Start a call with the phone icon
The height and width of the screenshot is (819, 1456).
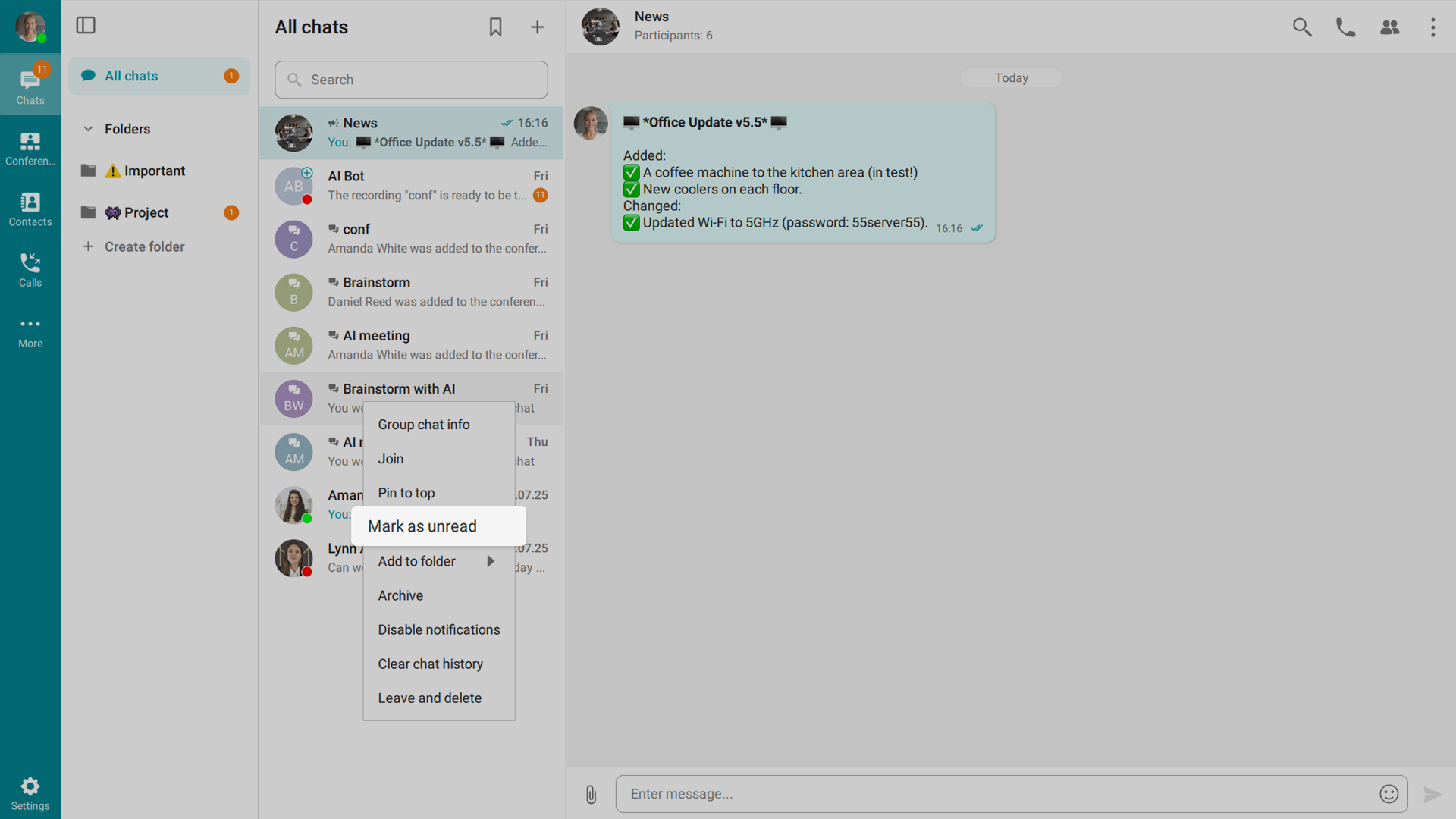point(1345,27)
